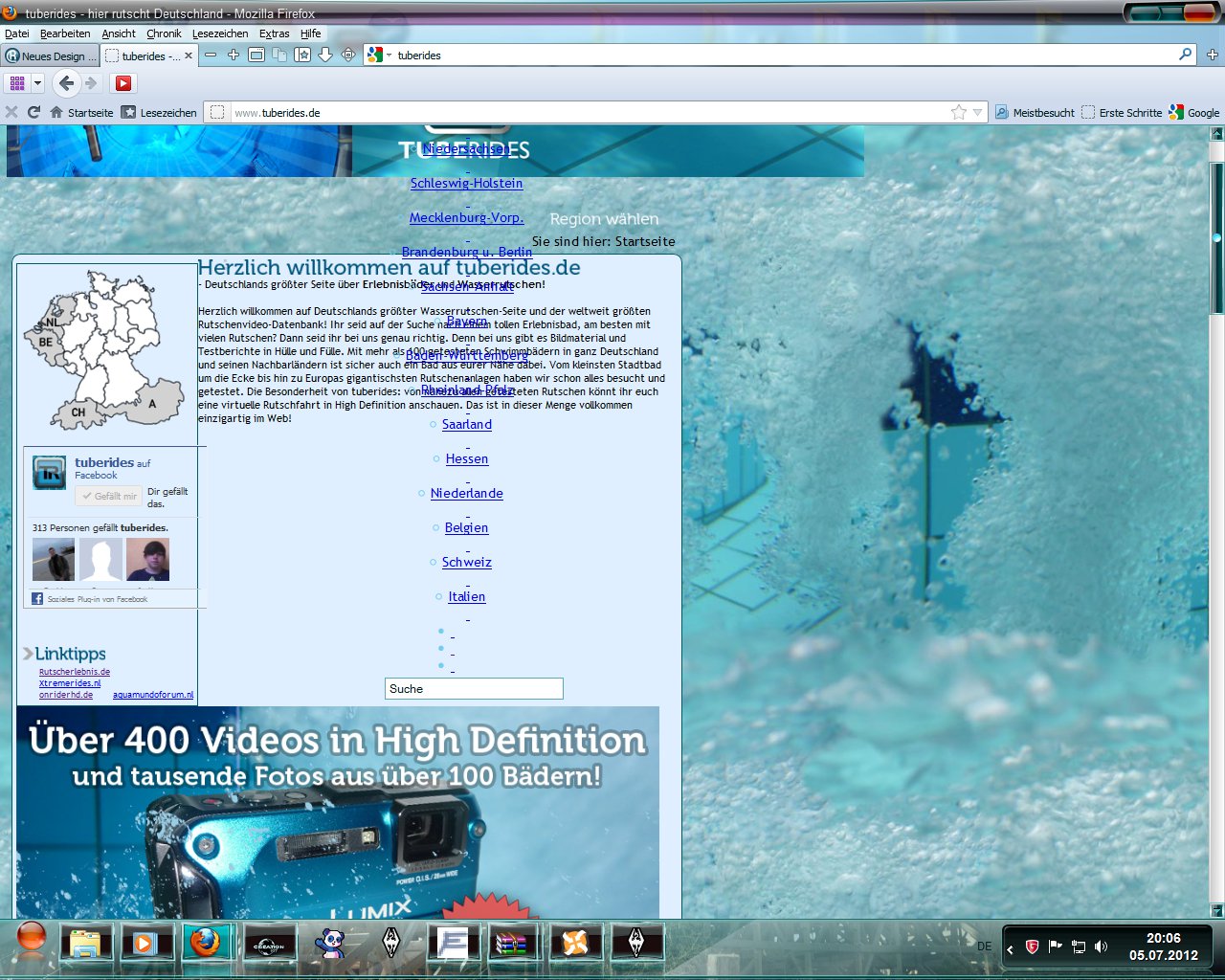The image size is (1225, 980).
Task: Click the reload page icon
Action: [33, 112]
